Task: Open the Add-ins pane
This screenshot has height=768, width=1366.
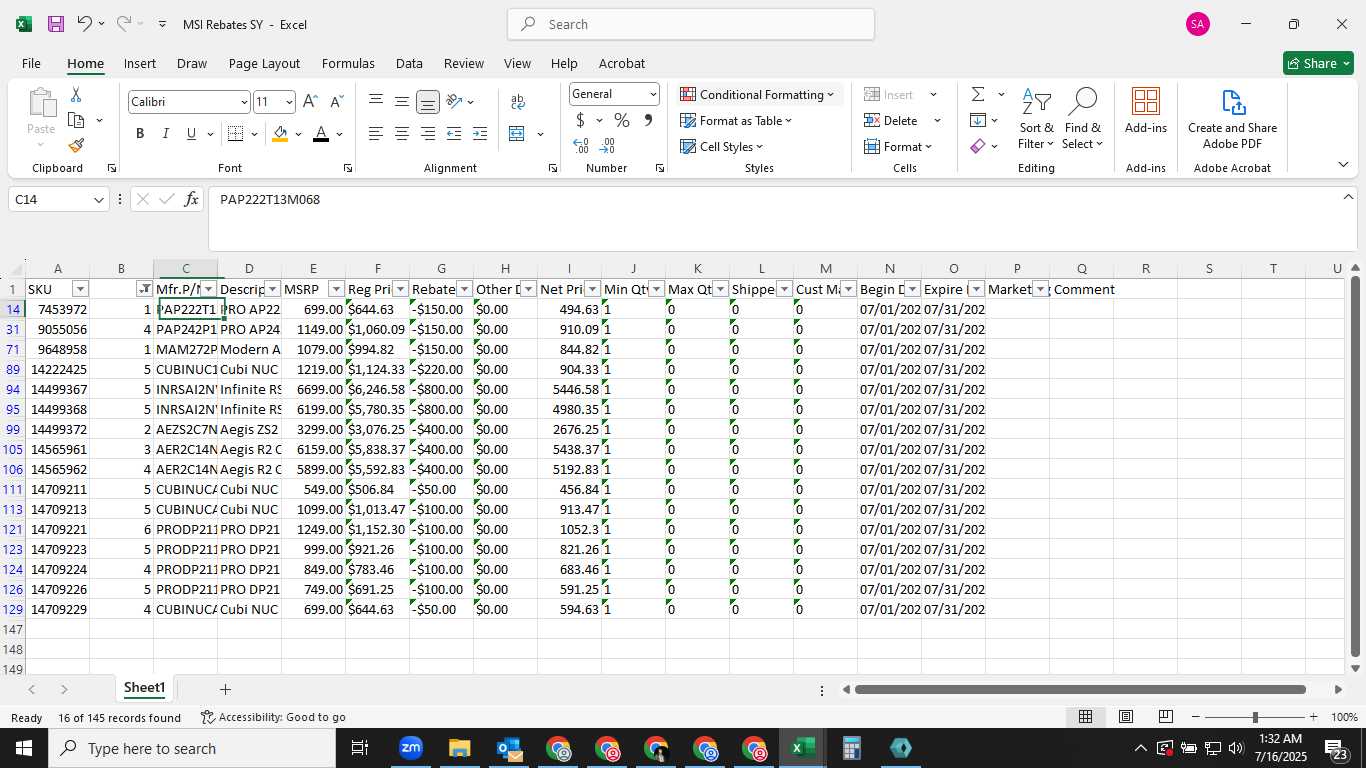Action: [x=1146, y=111]
